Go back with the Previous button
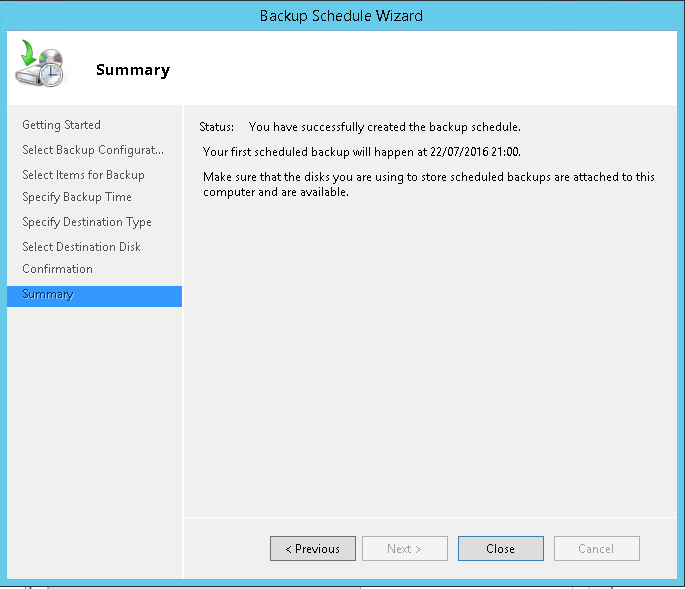 [313, 548]
